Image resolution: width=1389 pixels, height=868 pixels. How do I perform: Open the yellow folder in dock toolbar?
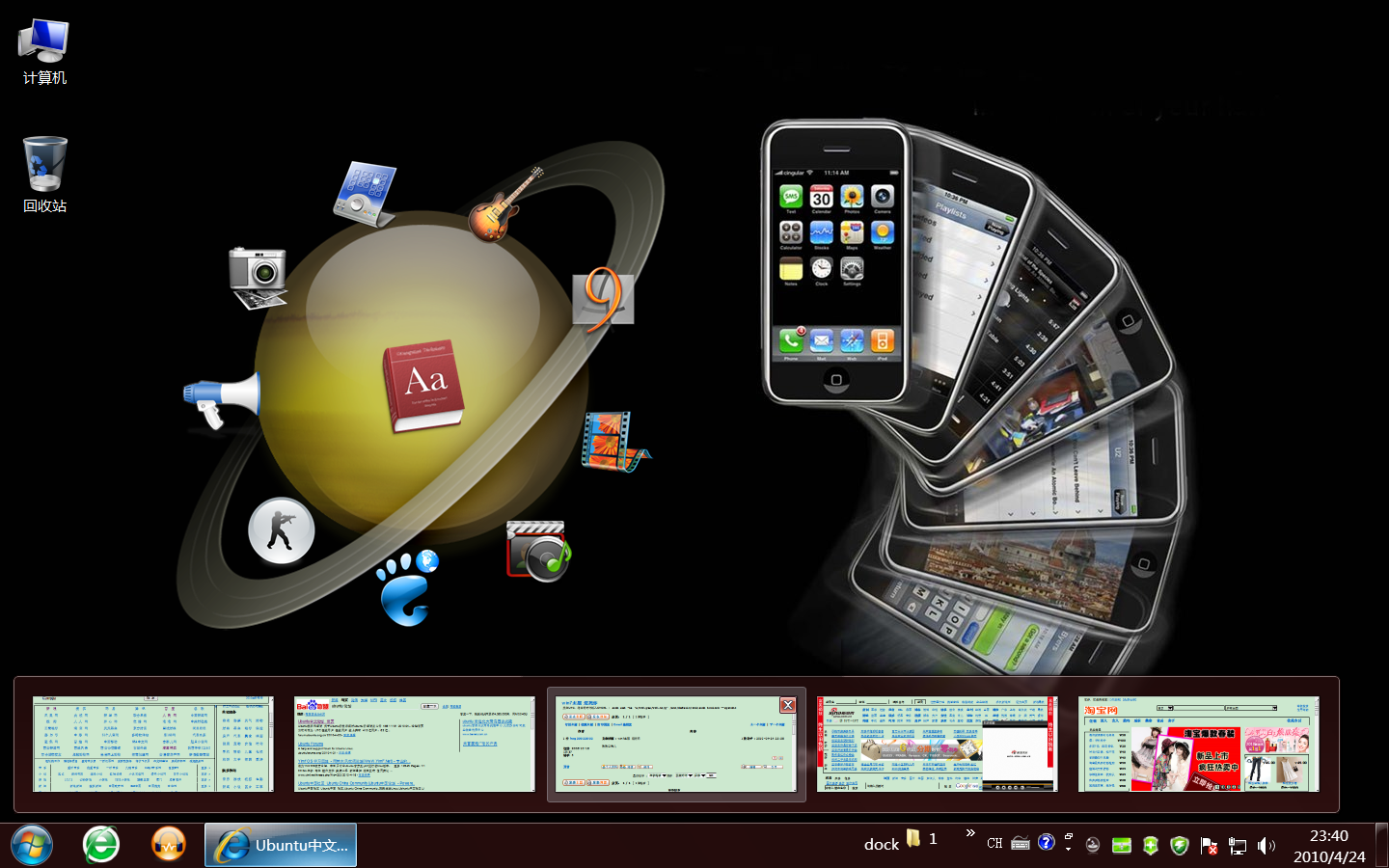pyautogui.click(x=913, y=838)
